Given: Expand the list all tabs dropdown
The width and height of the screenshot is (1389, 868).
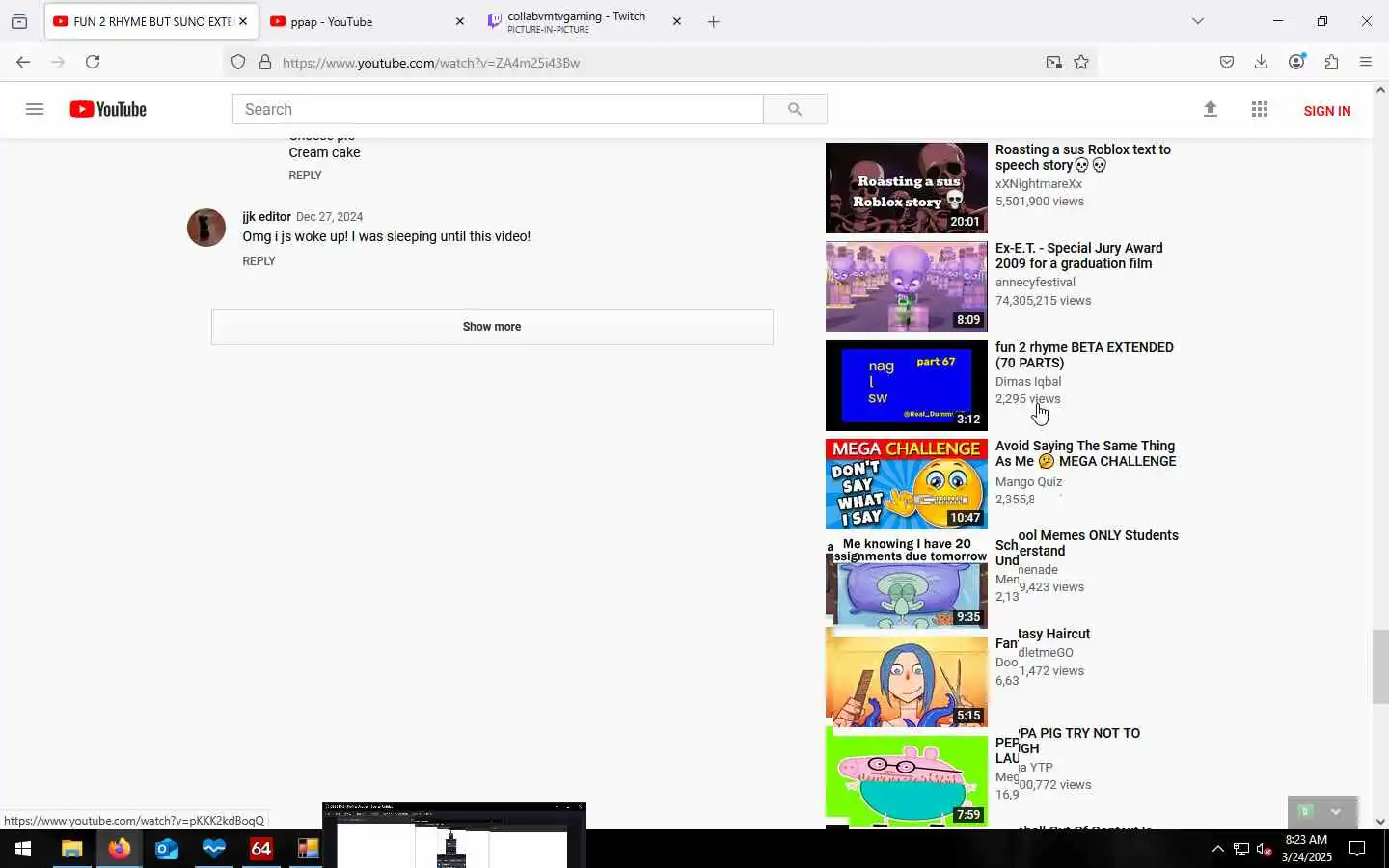Looking at the screenshot, I should click(x=1198, y=21).
